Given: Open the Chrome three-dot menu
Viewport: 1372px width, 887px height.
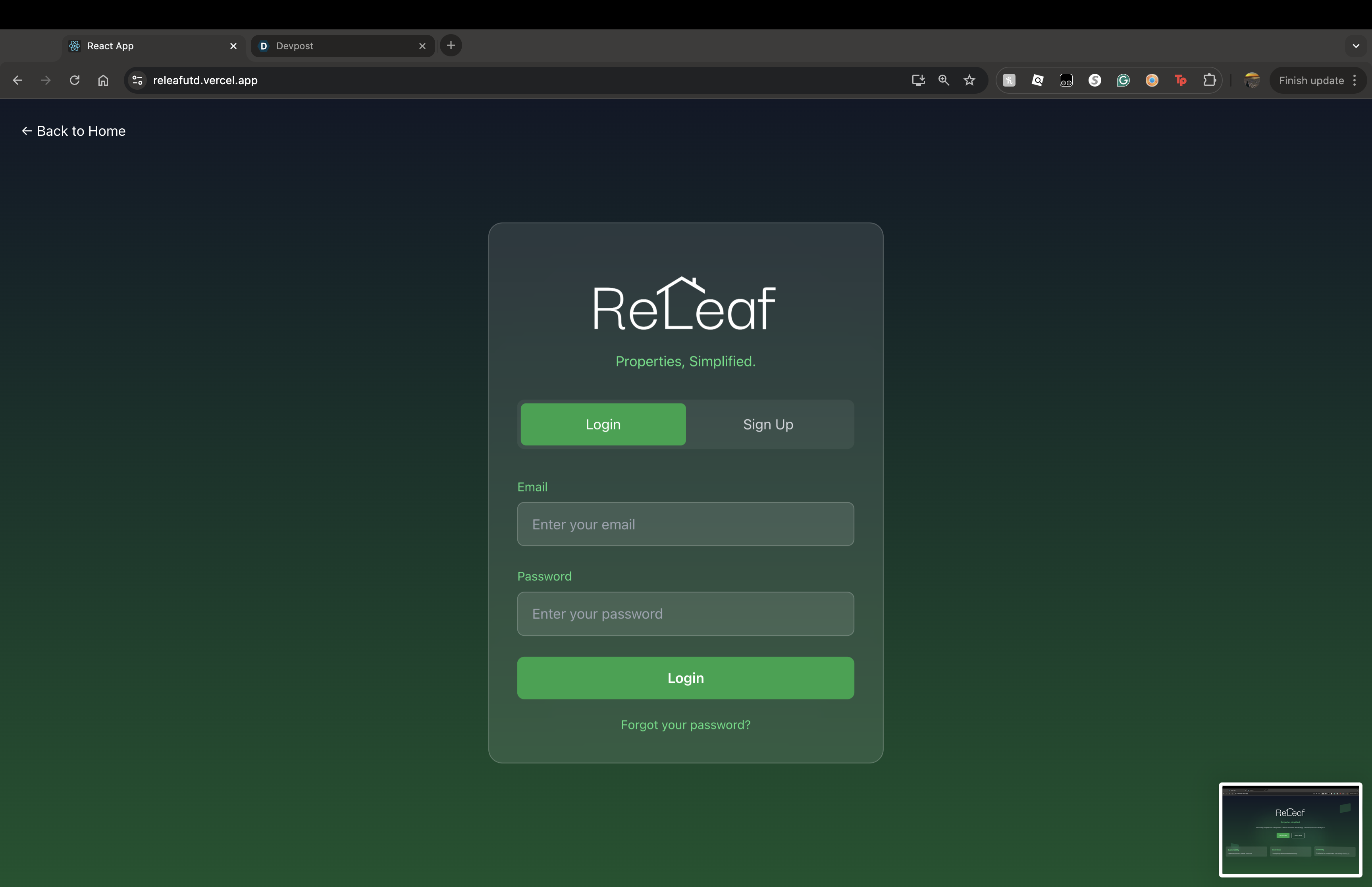Looking at the screenshot, I should coord(1355,80).
